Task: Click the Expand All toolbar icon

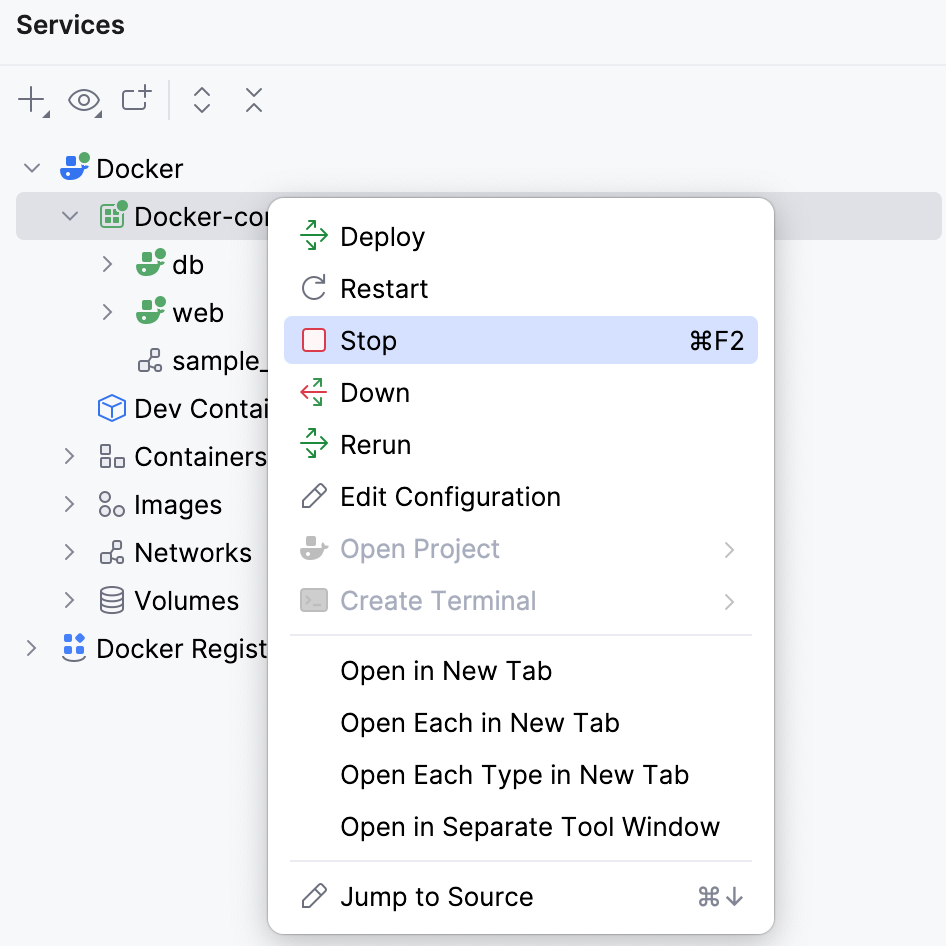Action: click(201, 100)
